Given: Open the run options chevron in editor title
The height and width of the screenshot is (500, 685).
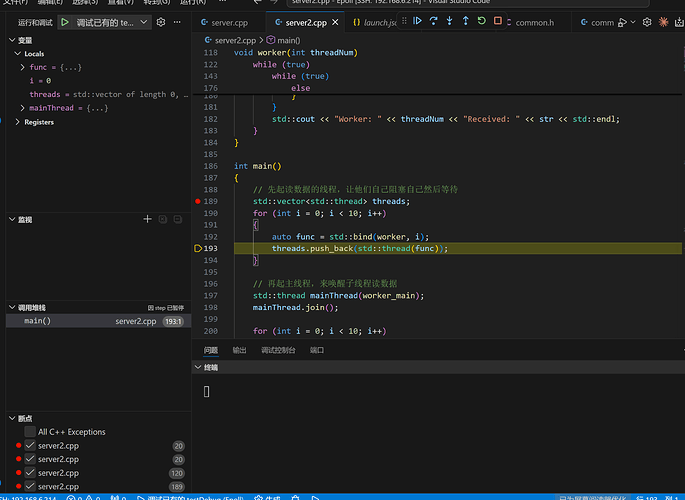Looking at the screenshot, I should coord(633,22).
